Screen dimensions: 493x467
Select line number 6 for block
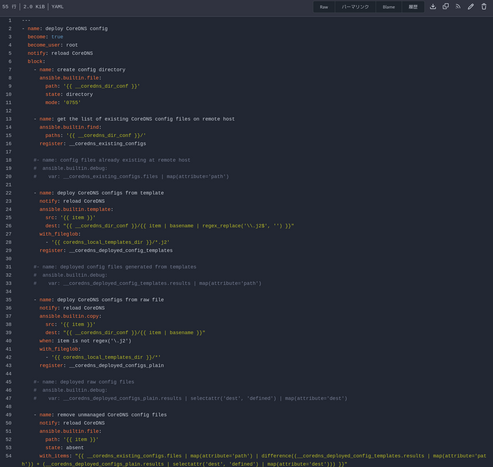[10, 62]
